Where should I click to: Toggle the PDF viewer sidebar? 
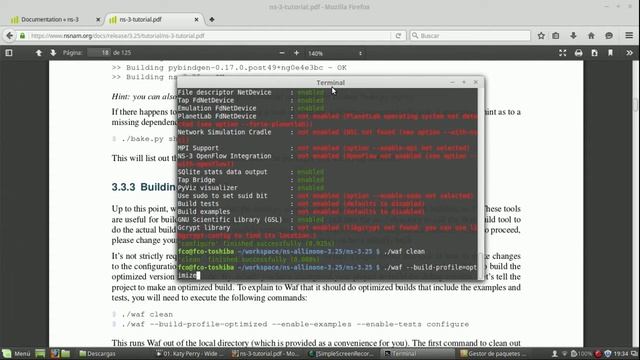point(9,53)
